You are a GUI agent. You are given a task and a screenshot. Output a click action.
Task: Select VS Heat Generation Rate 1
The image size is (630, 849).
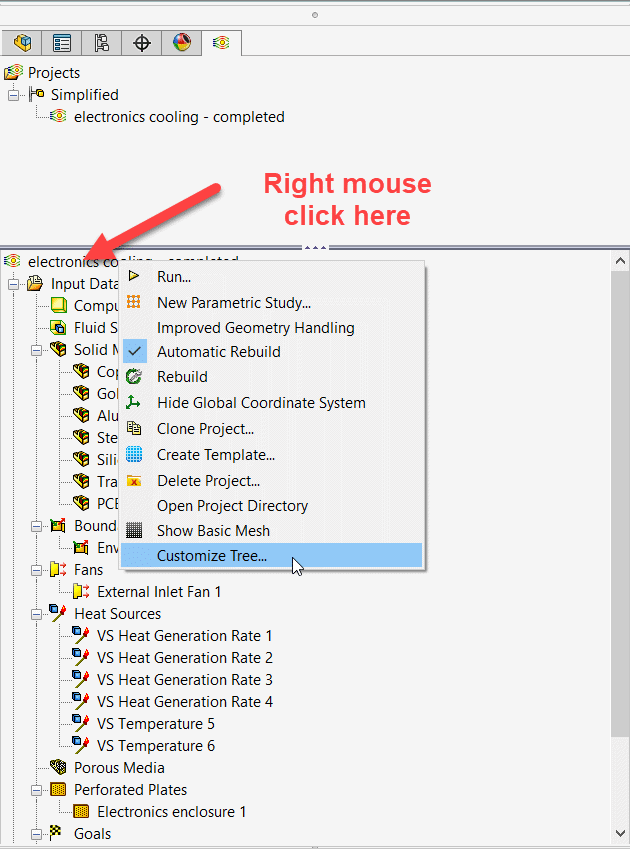[x=185, y=636]
